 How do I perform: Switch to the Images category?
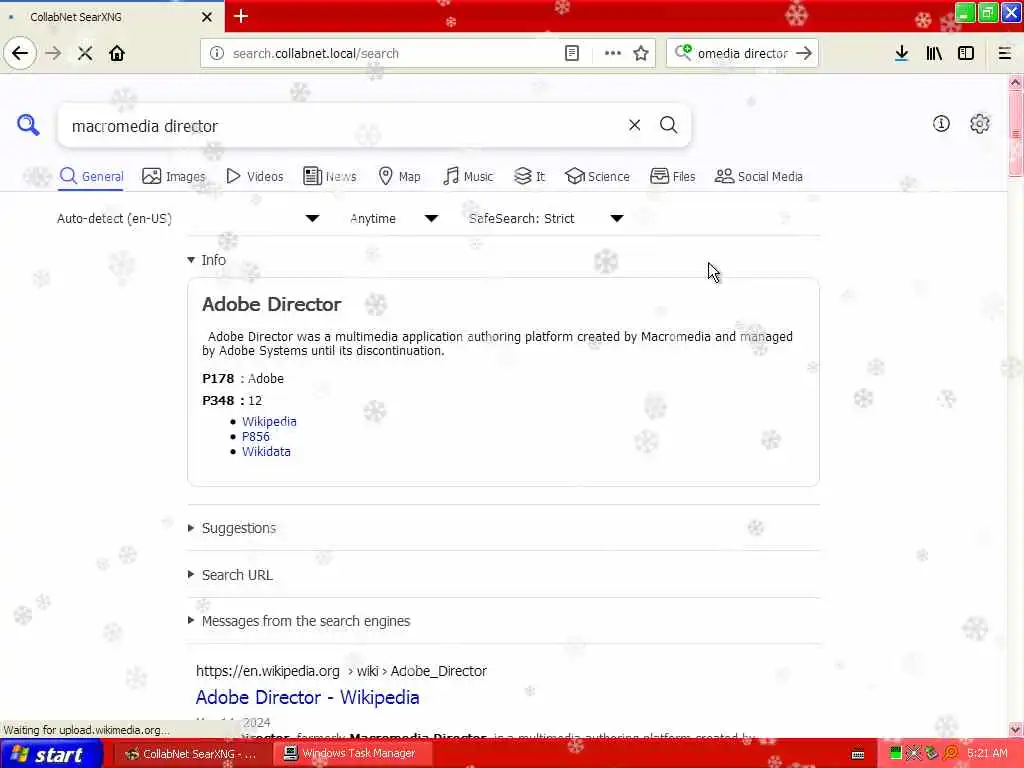coord(174,176)
